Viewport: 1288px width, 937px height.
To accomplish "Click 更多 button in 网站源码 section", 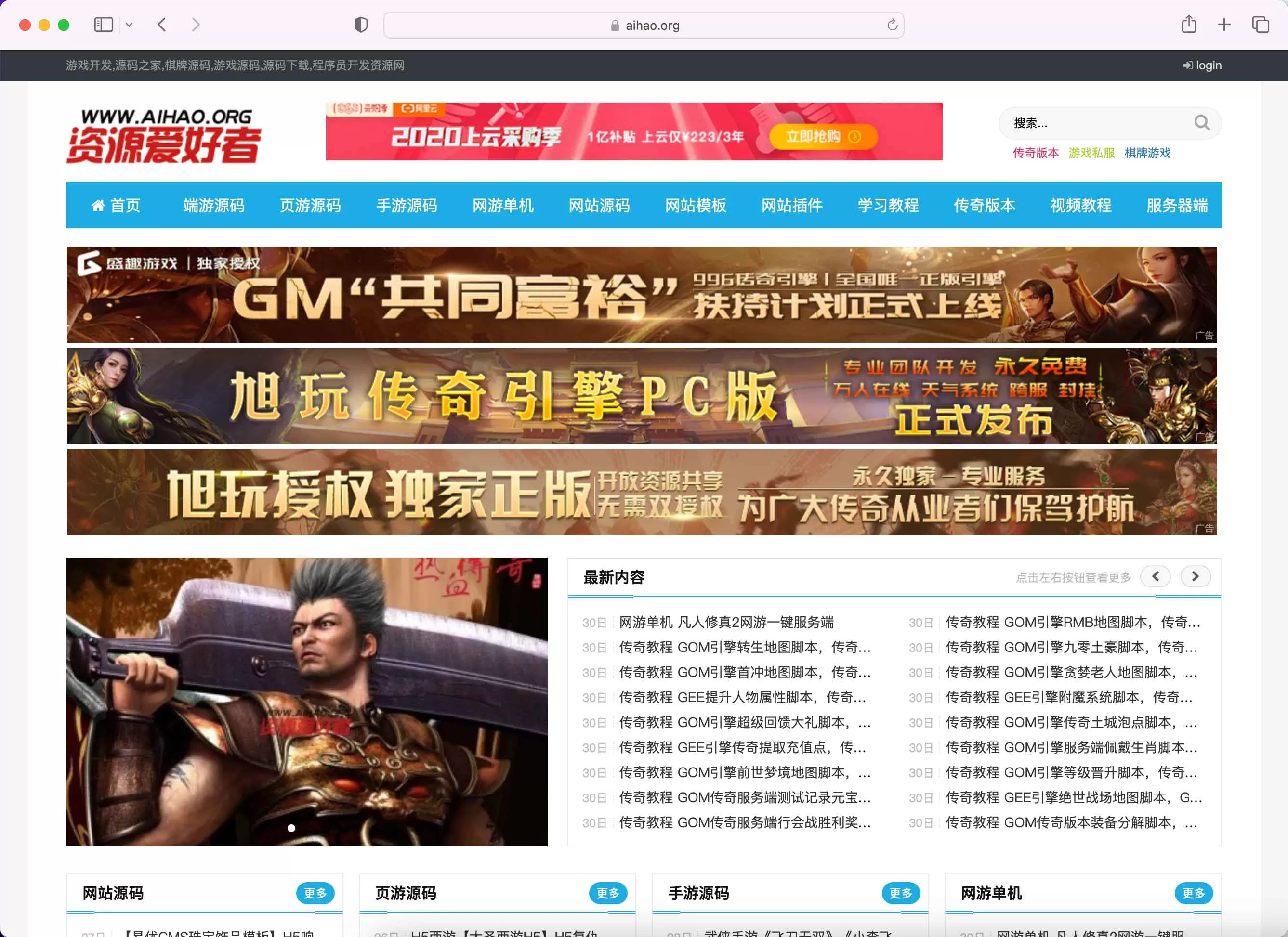I will (315, 893).
